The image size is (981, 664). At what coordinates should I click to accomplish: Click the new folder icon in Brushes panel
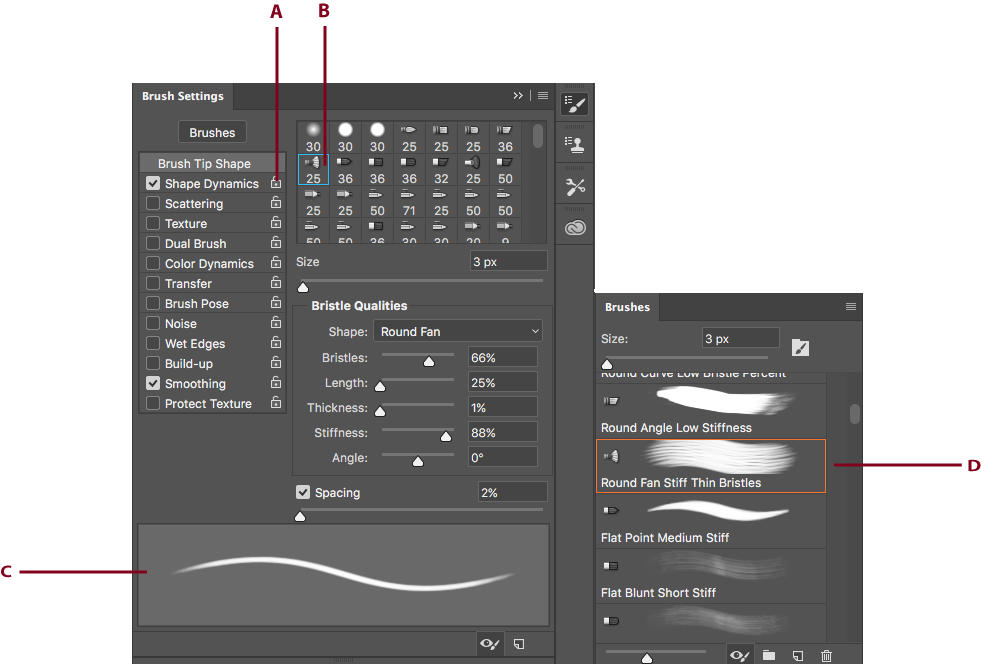pyautogui.click(x=768, y=655)
